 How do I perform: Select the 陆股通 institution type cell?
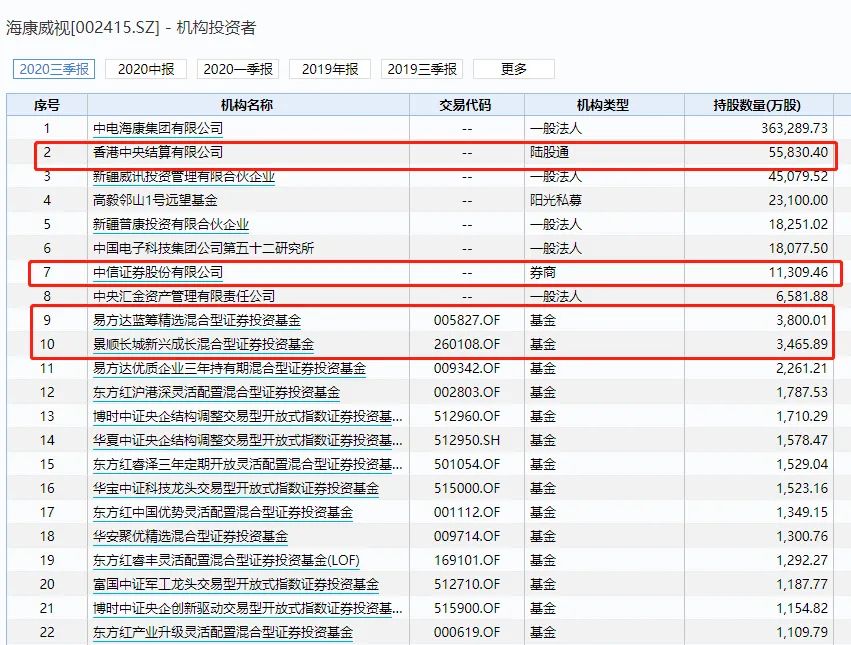[x=549, y=153]
